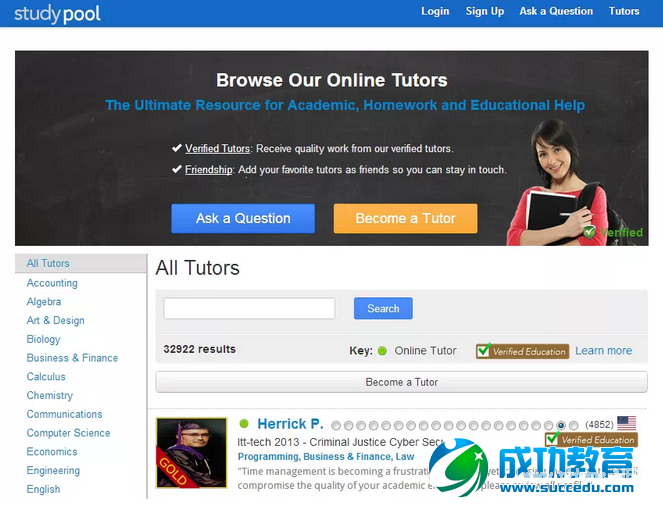Filter tutors by English
663x511 pixels.
pos(43,489)
